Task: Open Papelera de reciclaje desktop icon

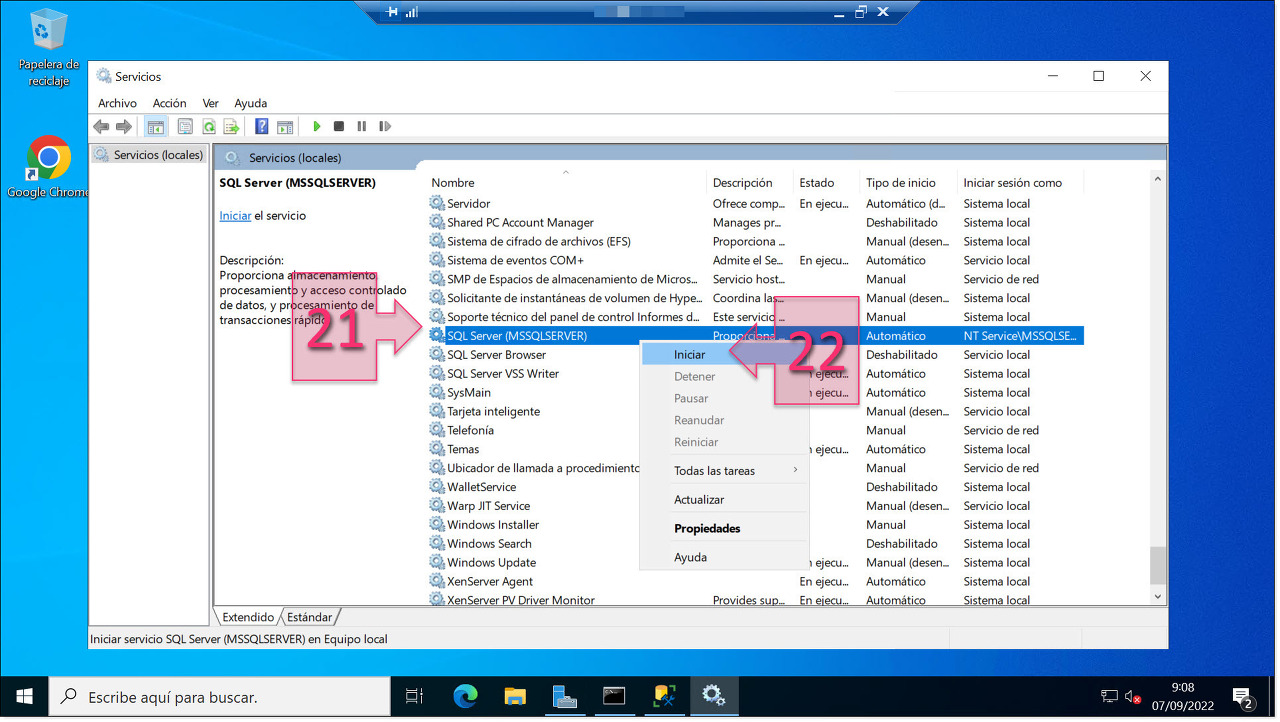Action: 48,48
